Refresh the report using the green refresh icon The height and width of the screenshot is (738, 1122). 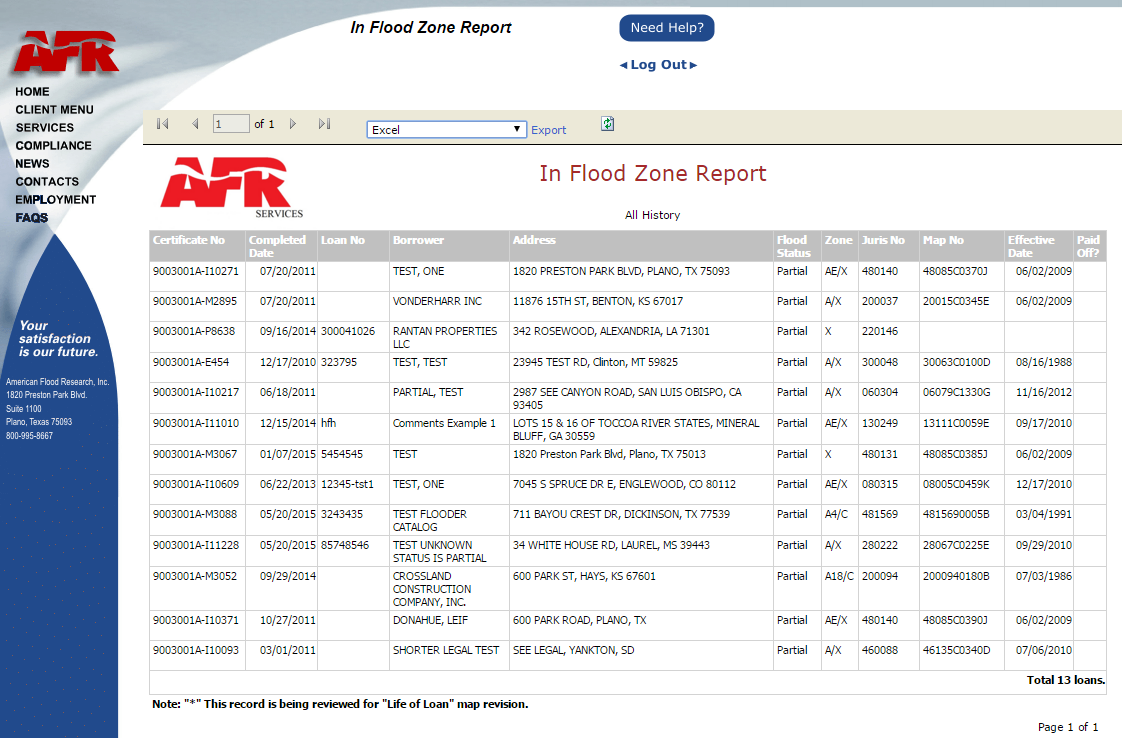[607, 123]
